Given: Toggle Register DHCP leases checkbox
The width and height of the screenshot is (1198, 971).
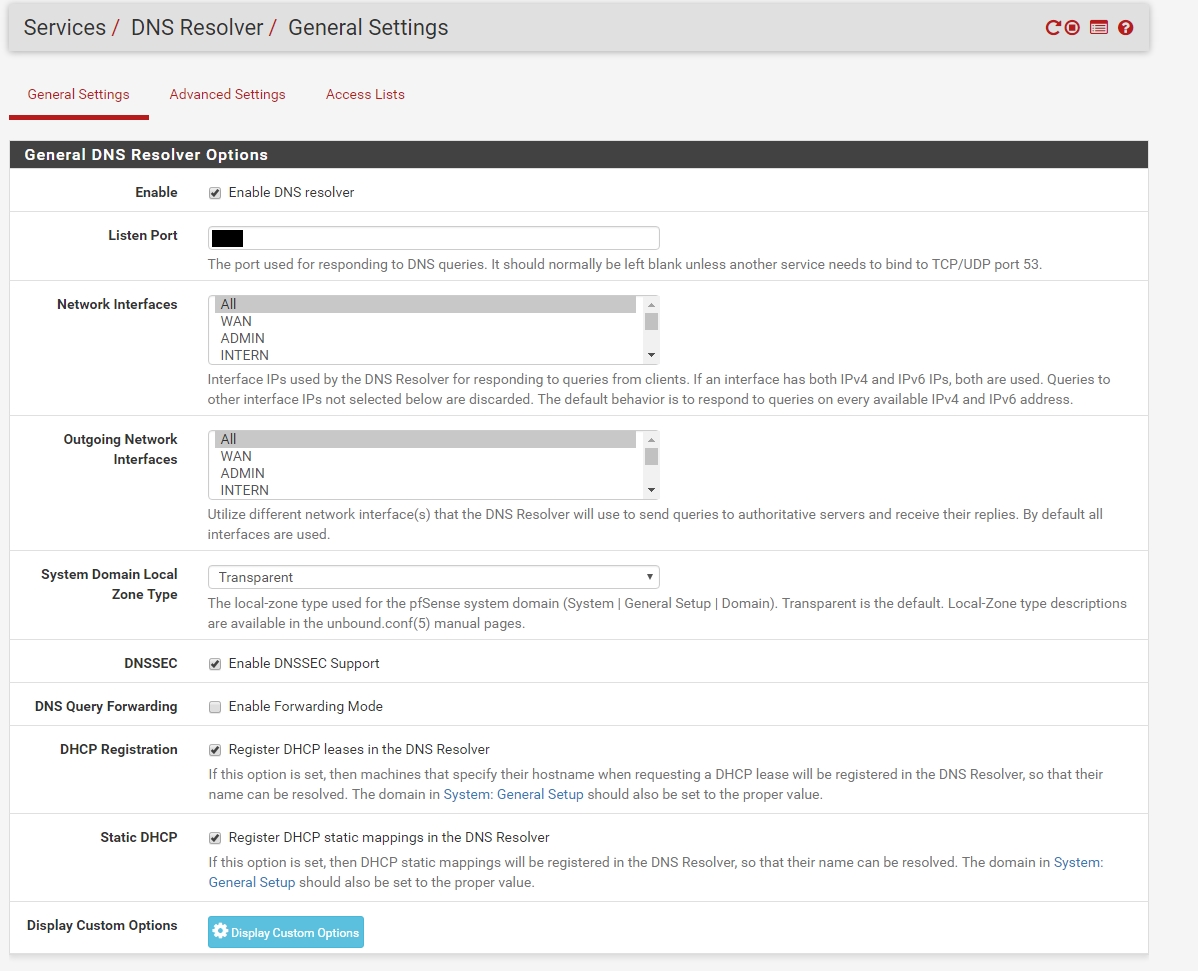Looking at the screenshot, I should coord(215,750).
